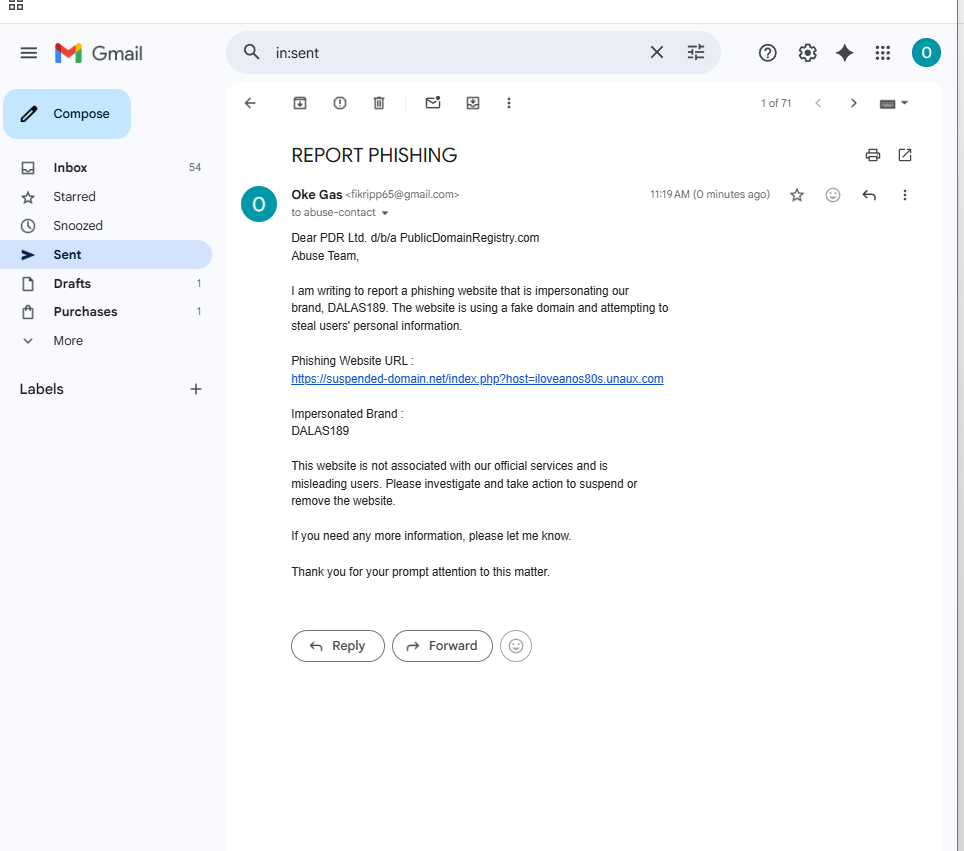
Task: Star the Oke Gas message
Action: coord(797,195)
